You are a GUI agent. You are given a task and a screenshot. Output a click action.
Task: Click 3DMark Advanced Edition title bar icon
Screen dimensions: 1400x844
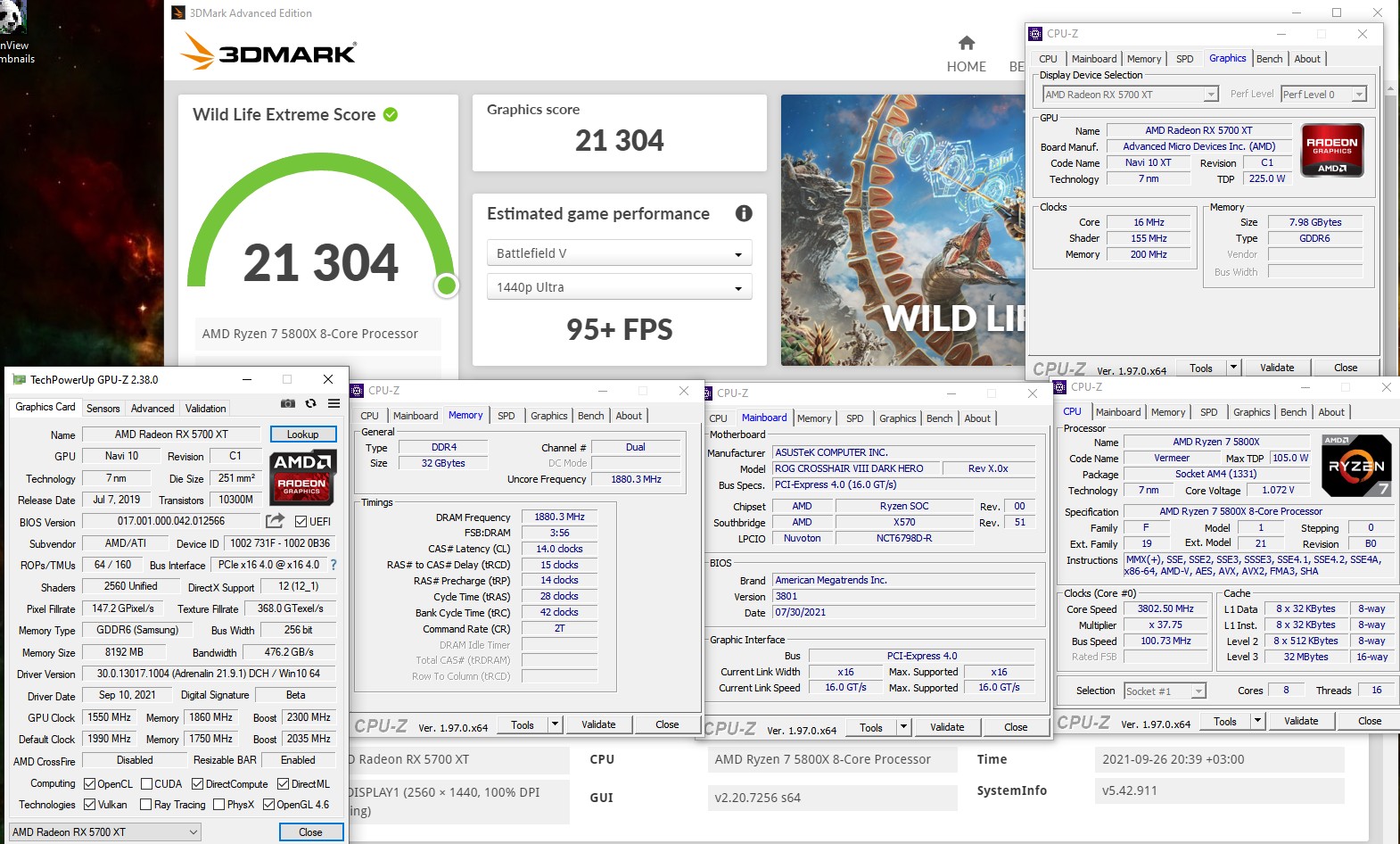[178, 12]
